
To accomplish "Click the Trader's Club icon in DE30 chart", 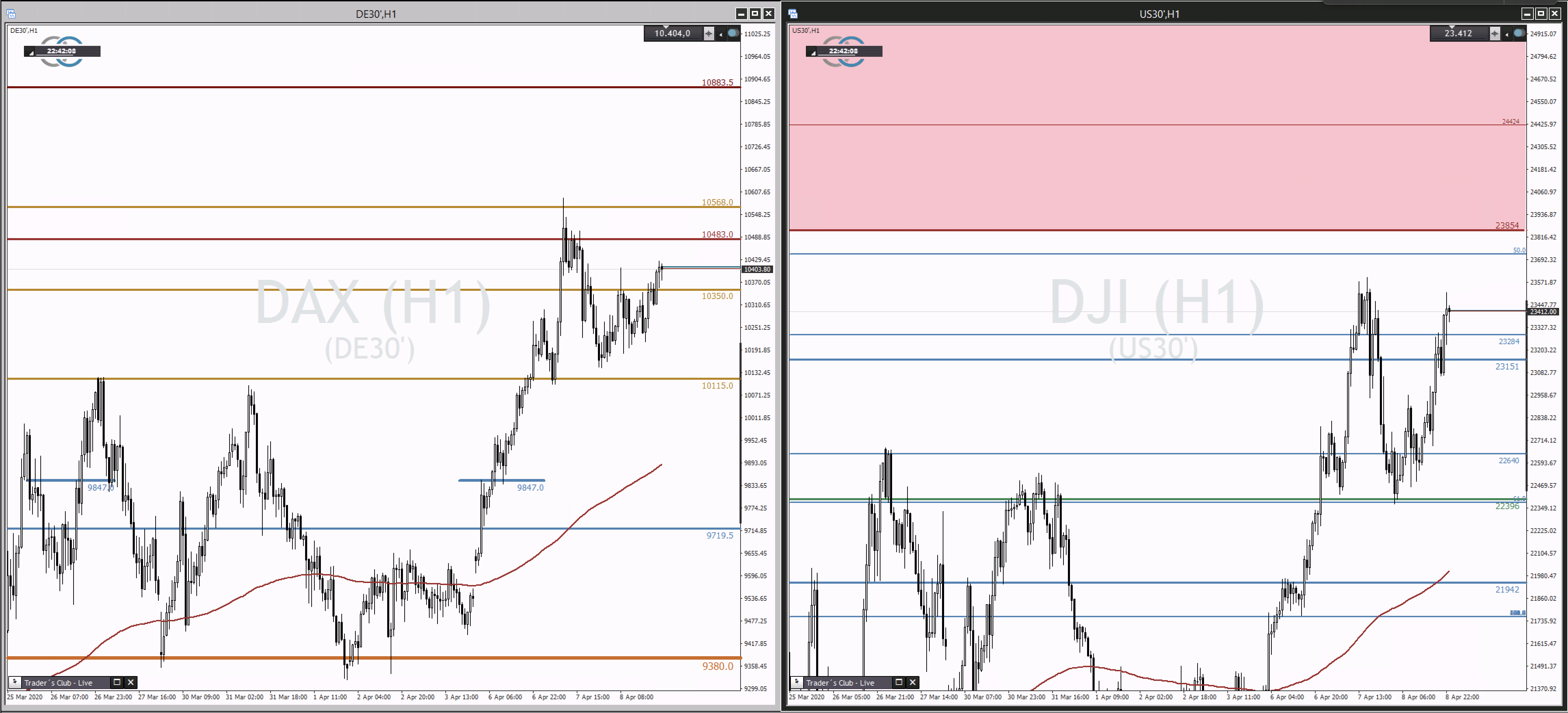I will point(15,682).
